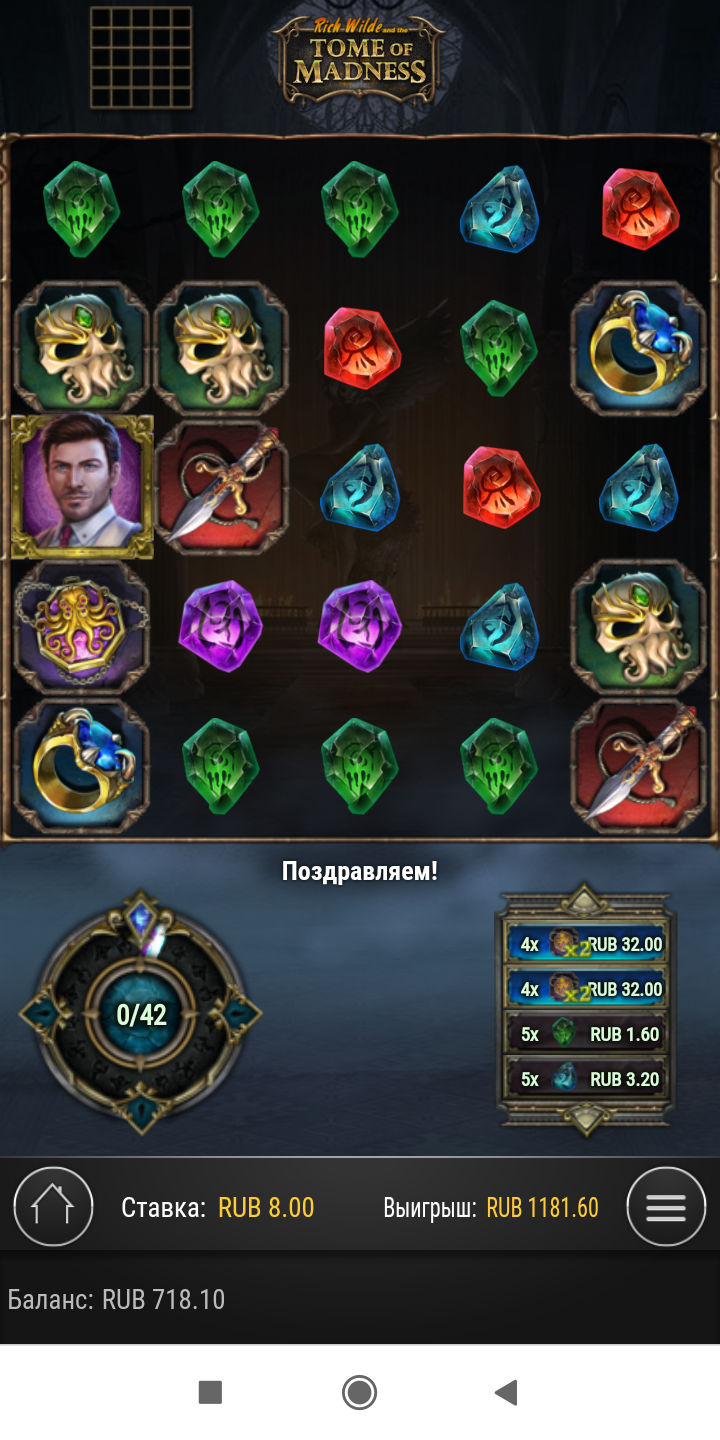Open the hamburger menu button
Viewport: 720px width, 1440px height.
coord(666,1206)
